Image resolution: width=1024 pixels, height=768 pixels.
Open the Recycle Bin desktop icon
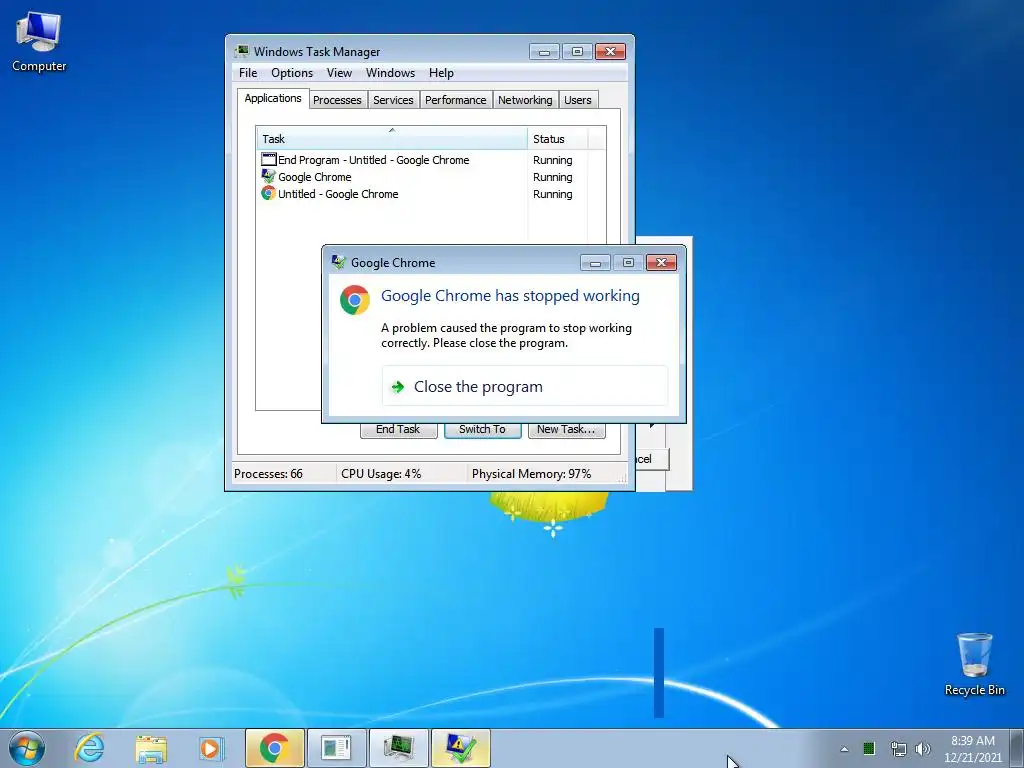pyautogui.click(x=974, y=664)
